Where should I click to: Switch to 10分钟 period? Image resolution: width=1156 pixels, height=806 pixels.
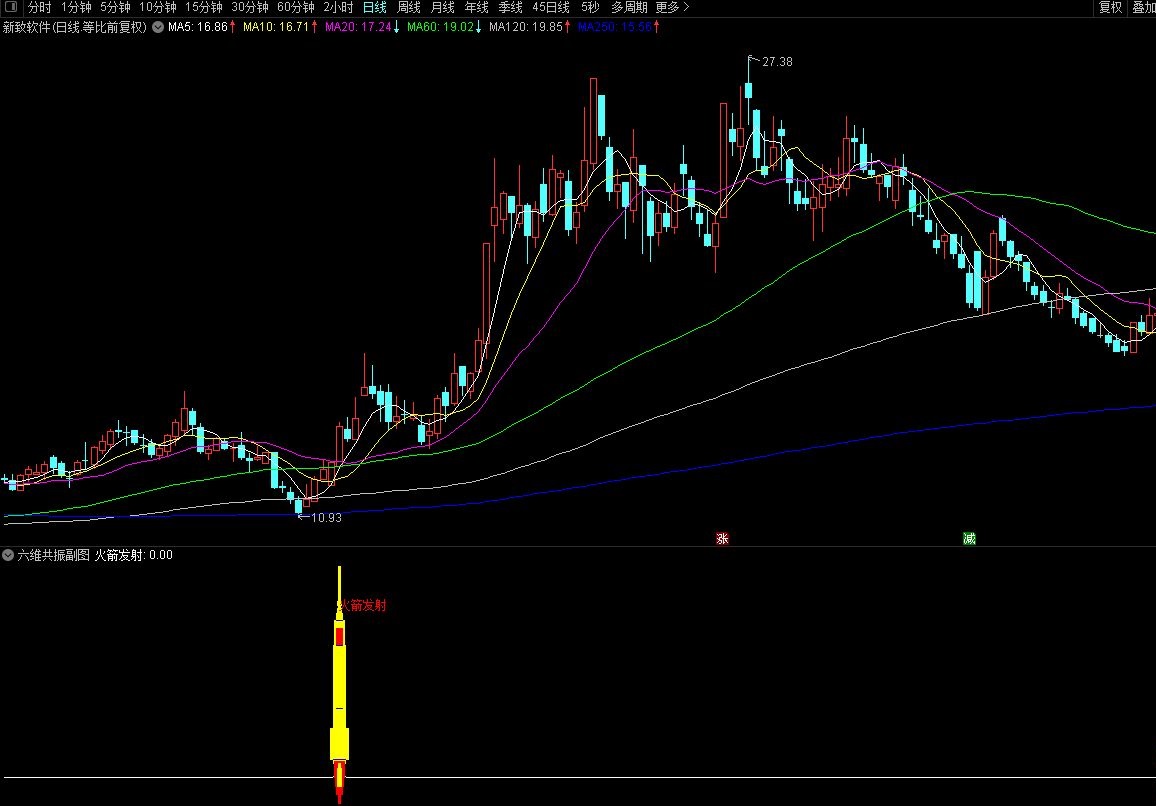point(158,7)
